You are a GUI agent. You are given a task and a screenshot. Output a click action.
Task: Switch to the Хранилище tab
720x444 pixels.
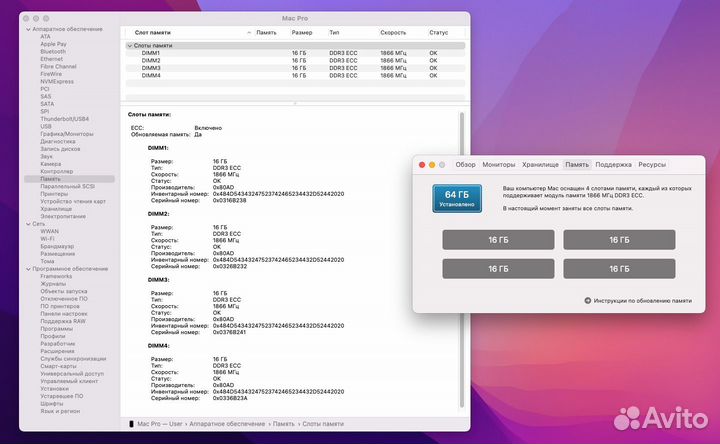pos(540,164)
